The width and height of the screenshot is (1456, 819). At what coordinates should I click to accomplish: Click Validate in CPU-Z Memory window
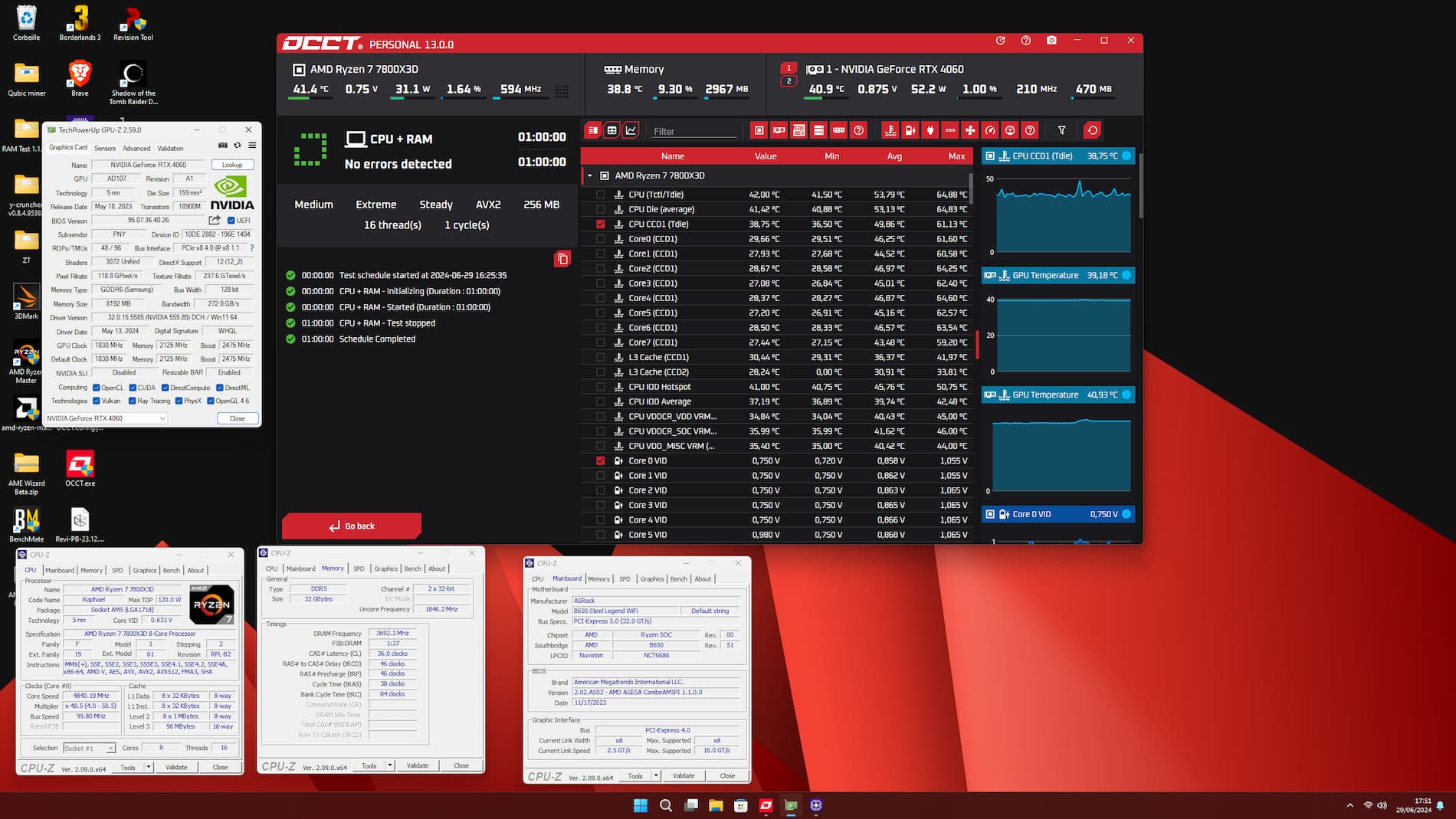pyautogui.click(x=418, y=765)
